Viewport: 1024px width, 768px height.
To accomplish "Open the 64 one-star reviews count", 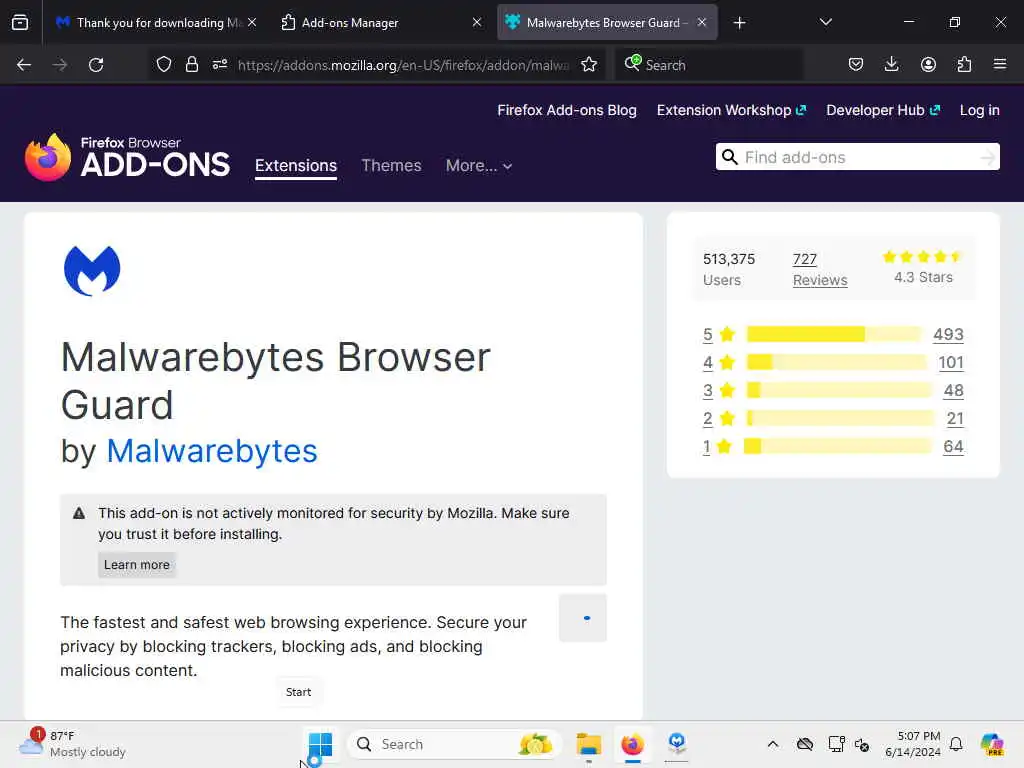I will (x=953, y=447).
